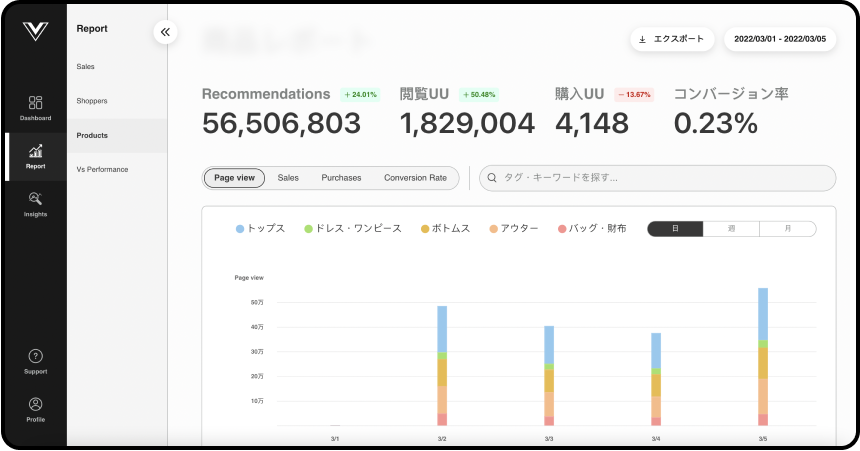The width and height of the screenshot is (860, 451).
Task: Focus the tag keyword search field
Action: pyautogui.click(x=658, y=178)
